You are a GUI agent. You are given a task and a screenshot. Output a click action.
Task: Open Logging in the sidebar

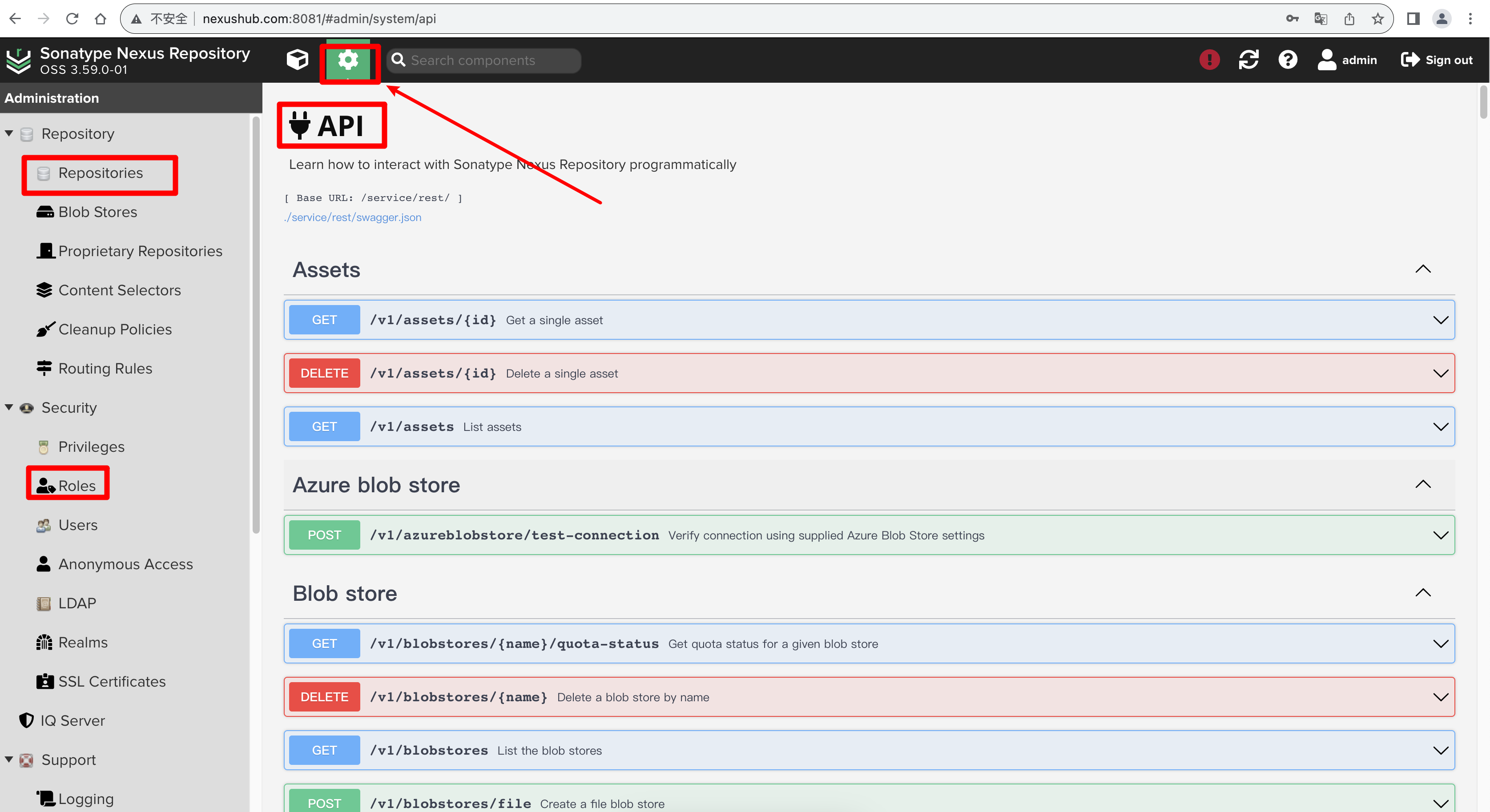(75, 799)
